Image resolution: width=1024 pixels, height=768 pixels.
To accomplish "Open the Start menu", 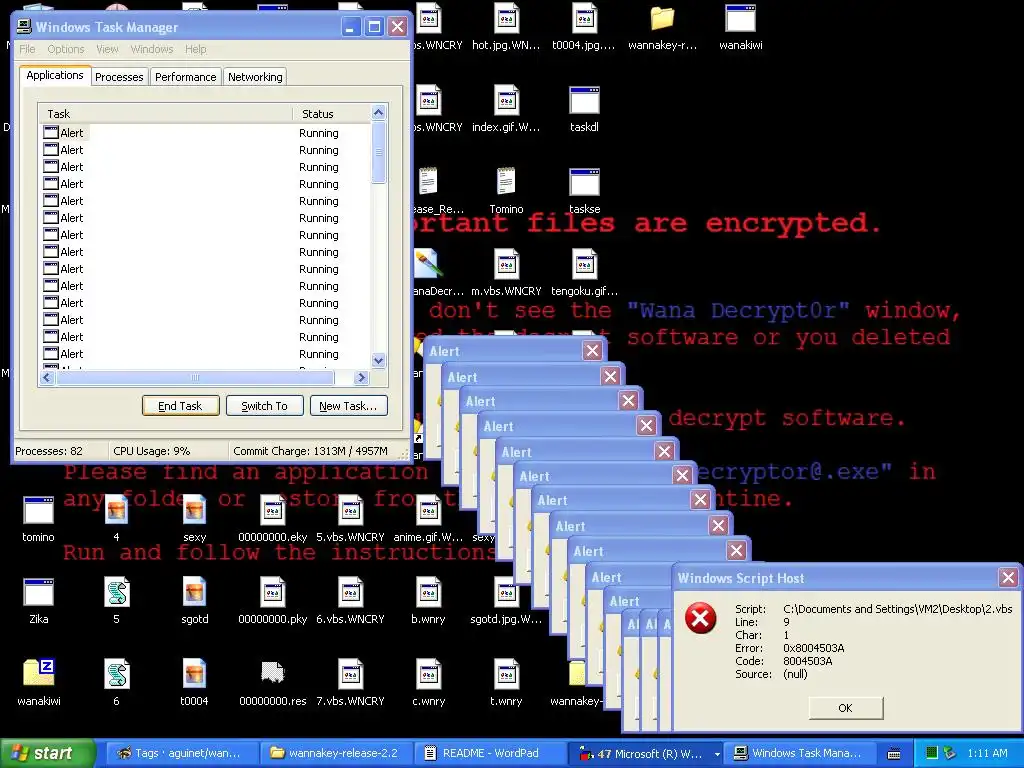I will [x=47, y=753].
